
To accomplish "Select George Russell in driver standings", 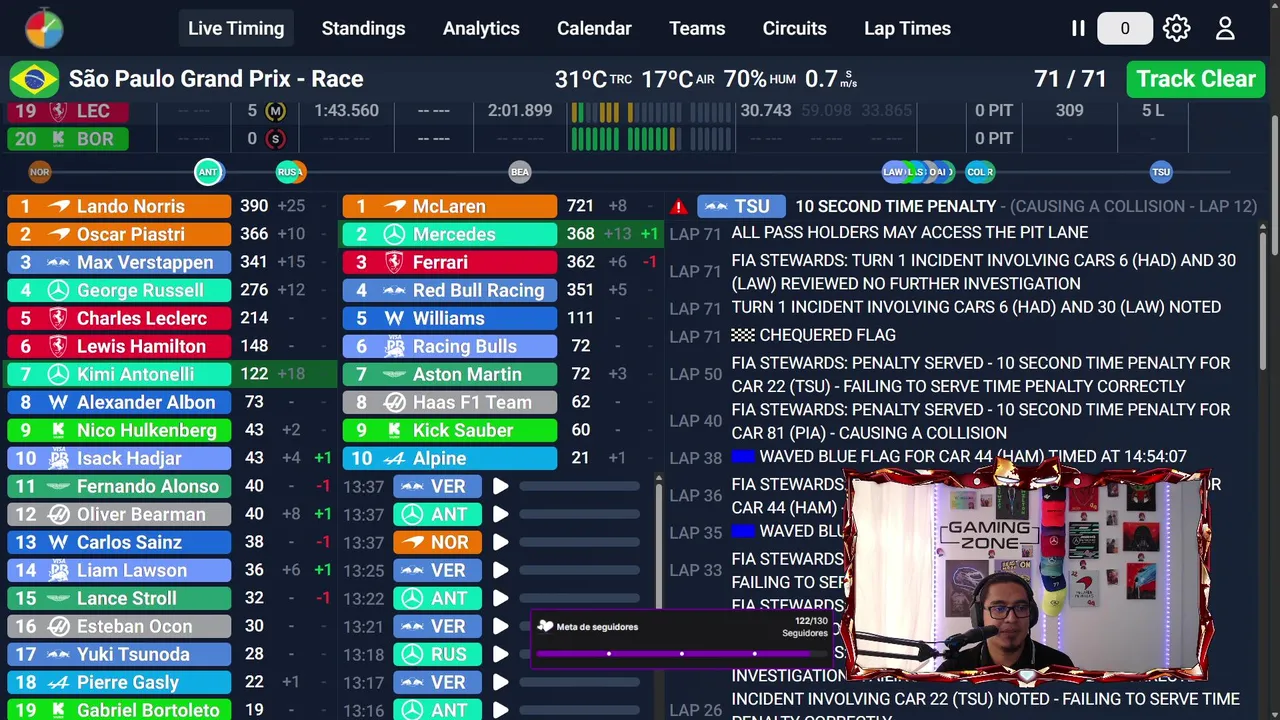I will tap(119, 290).
